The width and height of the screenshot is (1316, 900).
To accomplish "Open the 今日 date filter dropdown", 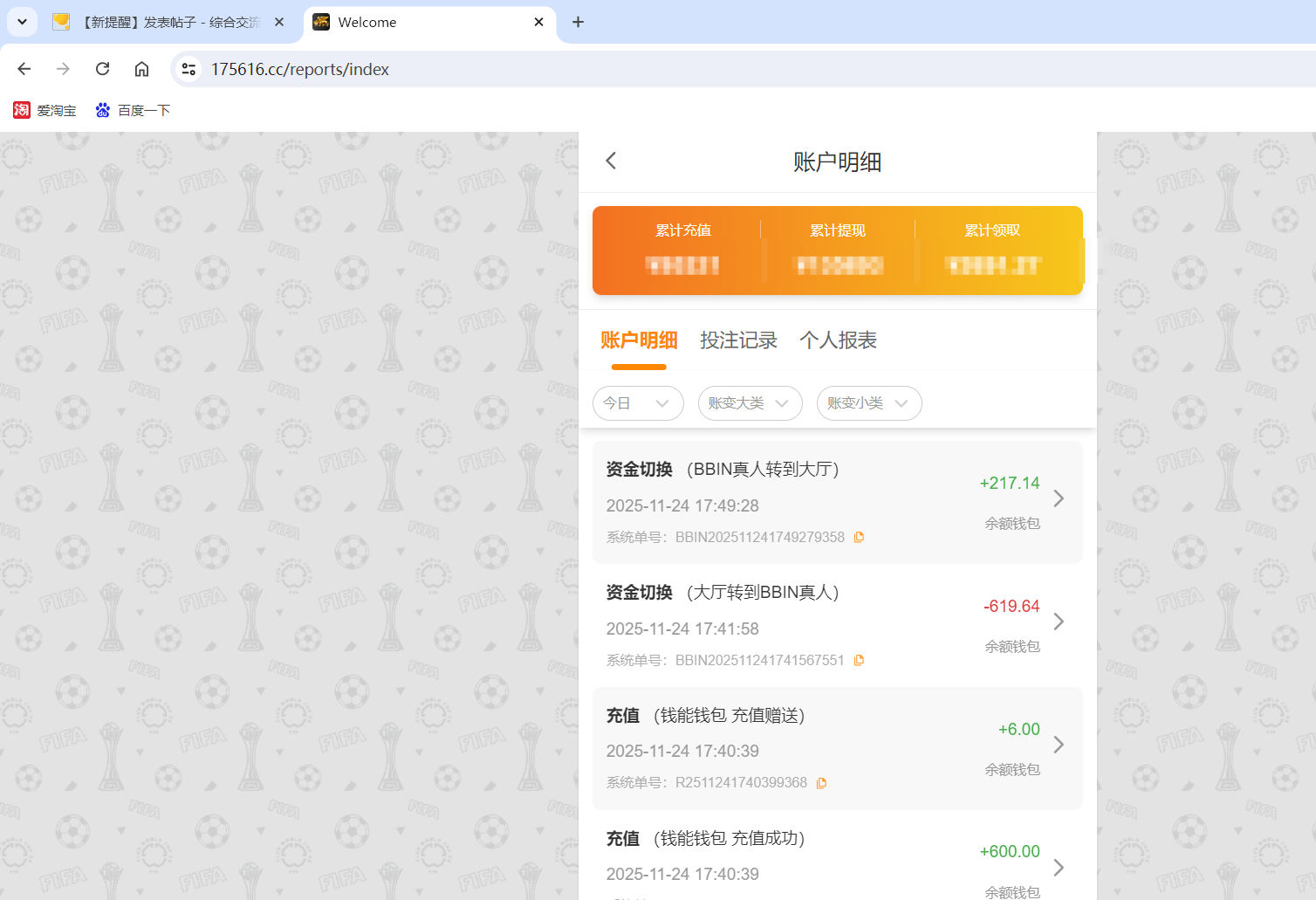I will tap(638, 403).
